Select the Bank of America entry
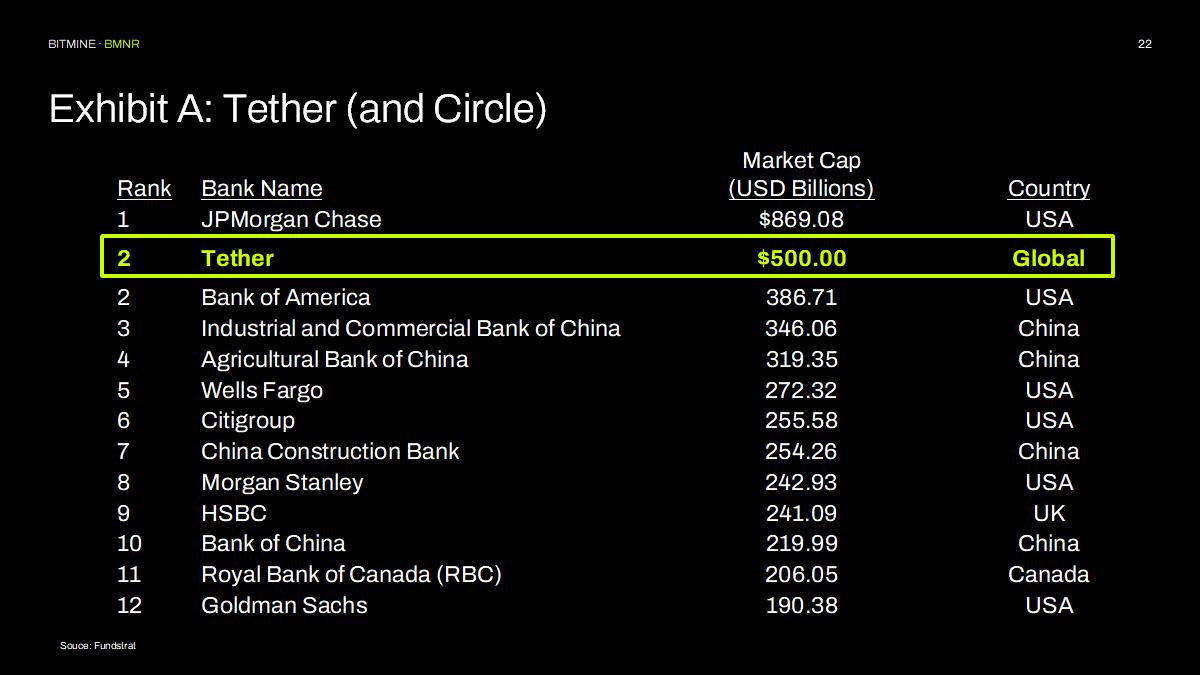The image size is (1200, 675). click(x=285, y=297)
